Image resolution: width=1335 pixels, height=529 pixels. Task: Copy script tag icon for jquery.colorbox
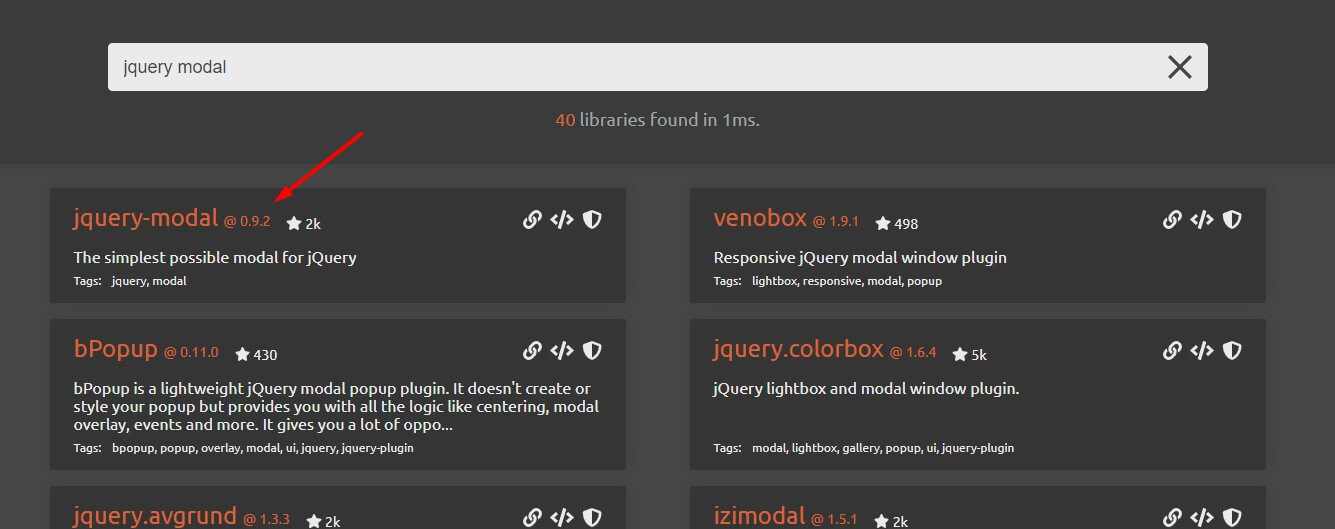(1202, 351)
